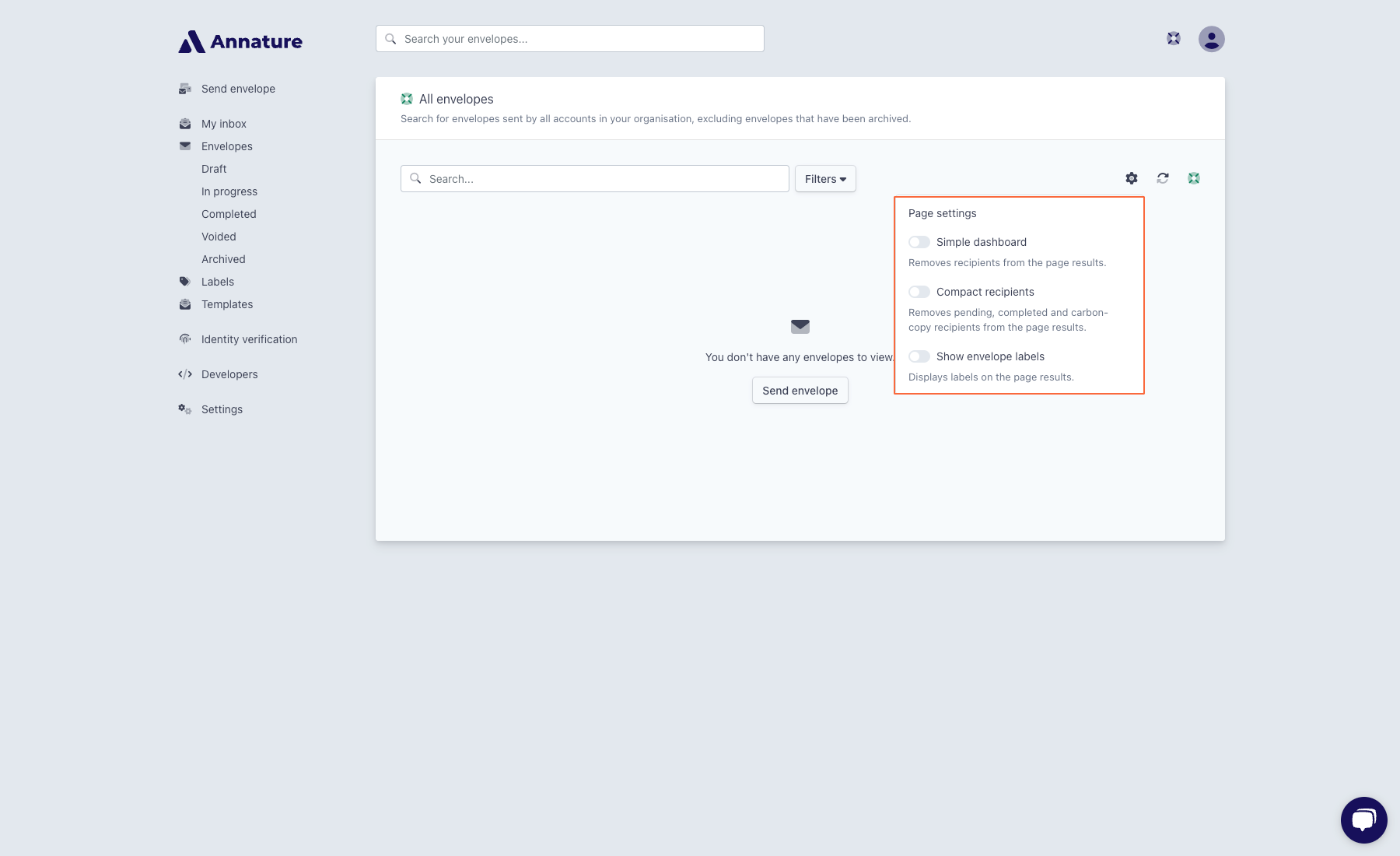Click the refresh envelopes icon
The height and width of the screenshot is (856, 1400).
pyautogui.click(x=1163, y=178)
